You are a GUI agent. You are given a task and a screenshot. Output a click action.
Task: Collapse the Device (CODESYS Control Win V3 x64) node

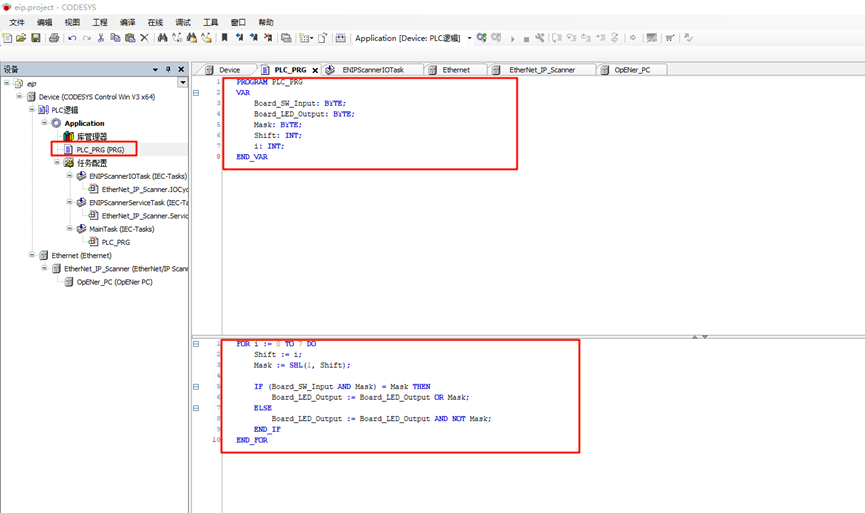pyautogui.click(x=19, y=96)
